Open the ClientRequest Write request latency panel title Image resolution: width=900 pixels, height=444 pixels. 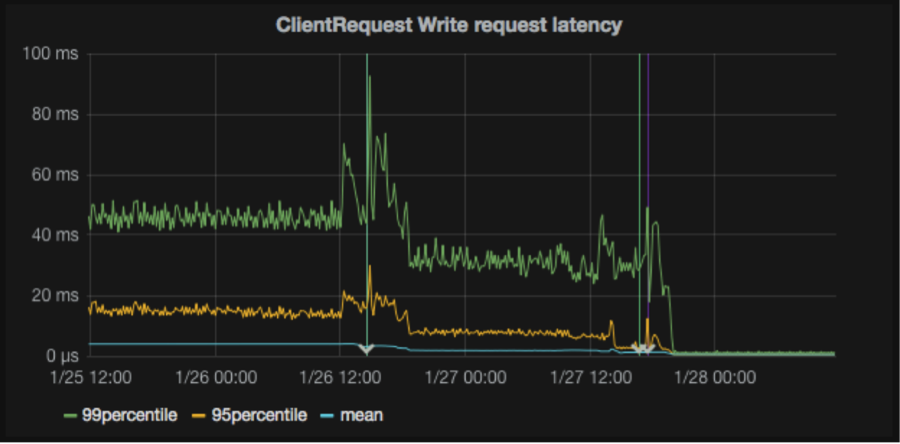(x=449, y=25)
